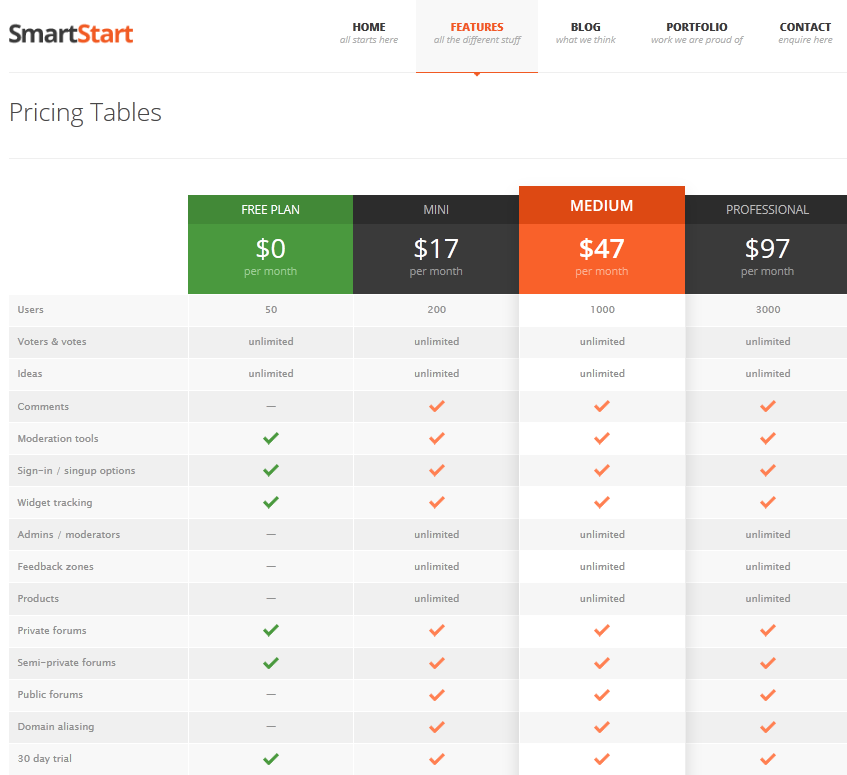Click the Free Plan Moderation tools checkmark
The height and width of the screenshot is (775, 847).
271,439
